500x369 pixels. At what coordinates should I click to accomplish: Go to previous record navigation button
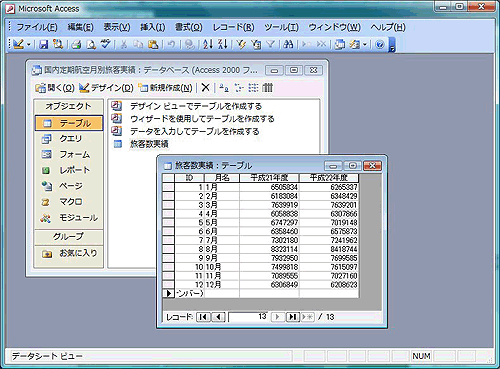coord(218,317)
